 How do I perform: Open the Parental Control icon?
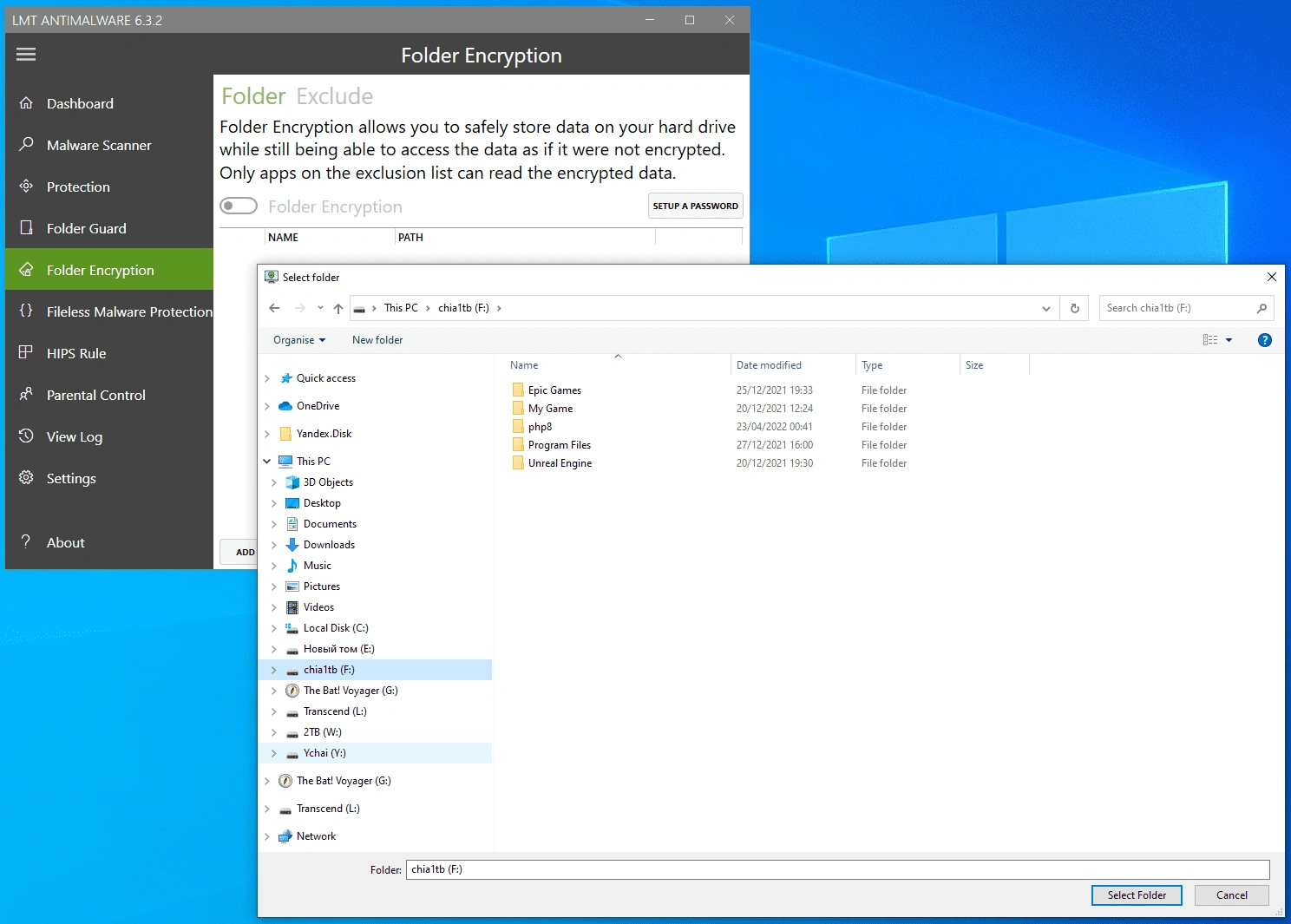tap(27, 394)
